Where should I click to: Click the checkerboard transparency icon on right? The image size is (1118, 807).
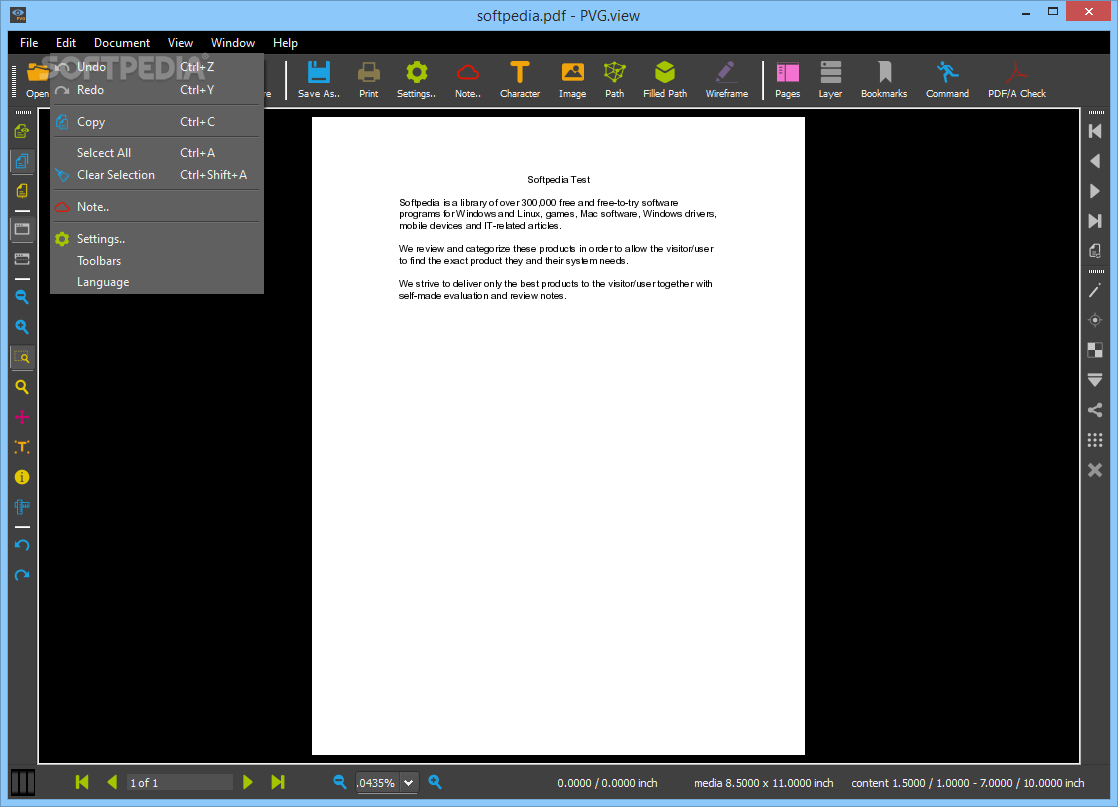tap(1095, 350)
